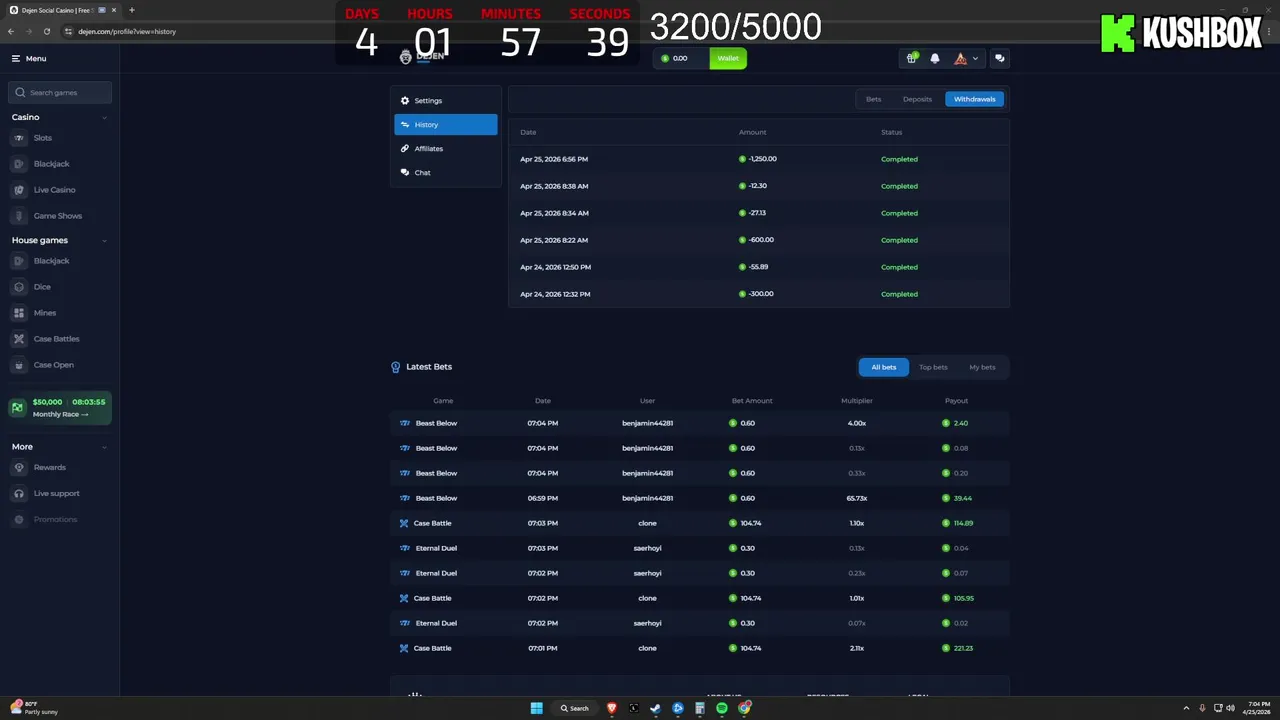Open Slots in the Casino sidebar
This screenshot has width=1280, height=720.
click(42, 138)
